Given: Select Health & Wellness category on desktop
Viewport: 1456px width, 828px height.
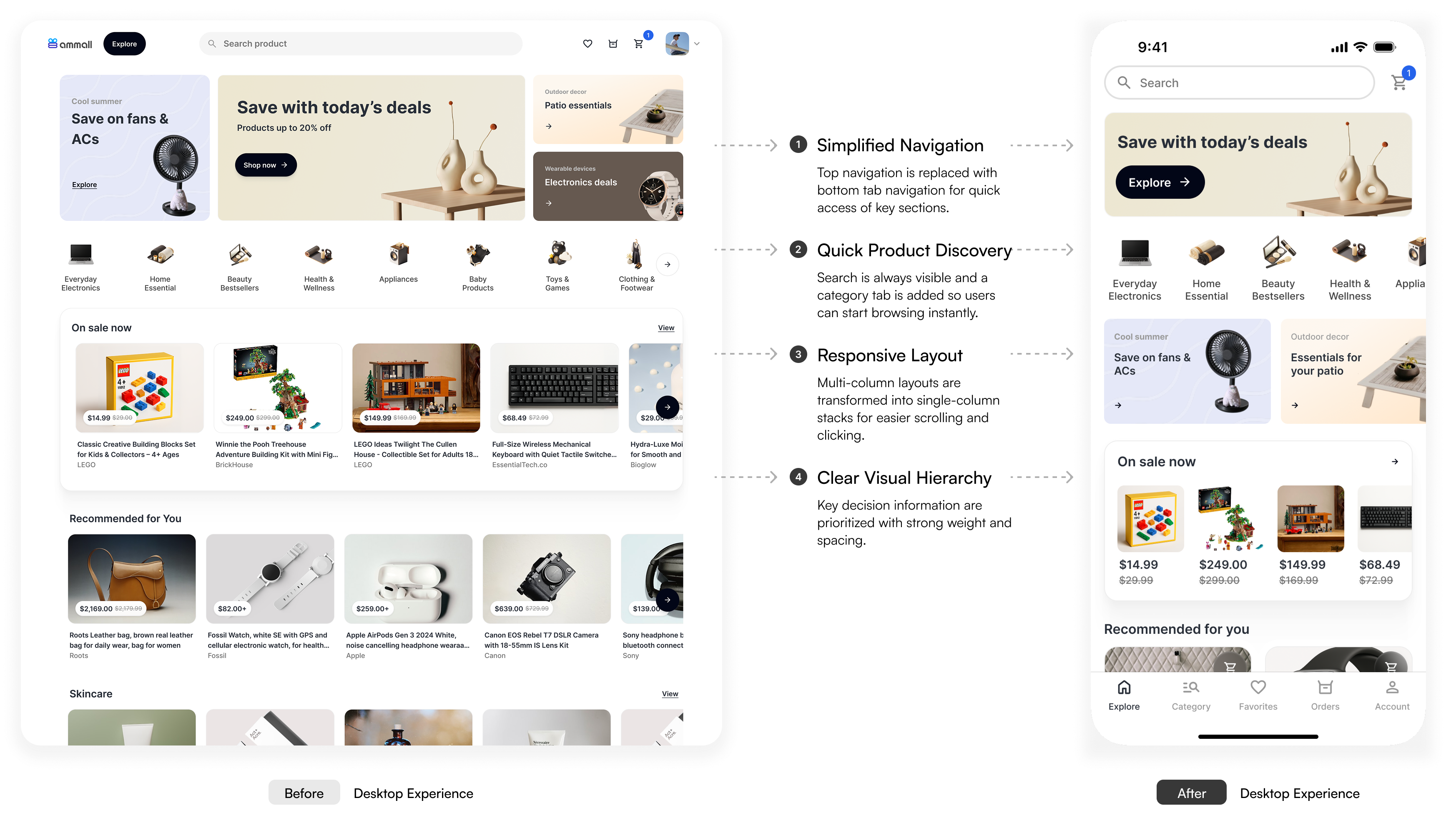Looking at the screenshot, I should tap(319, 266).
